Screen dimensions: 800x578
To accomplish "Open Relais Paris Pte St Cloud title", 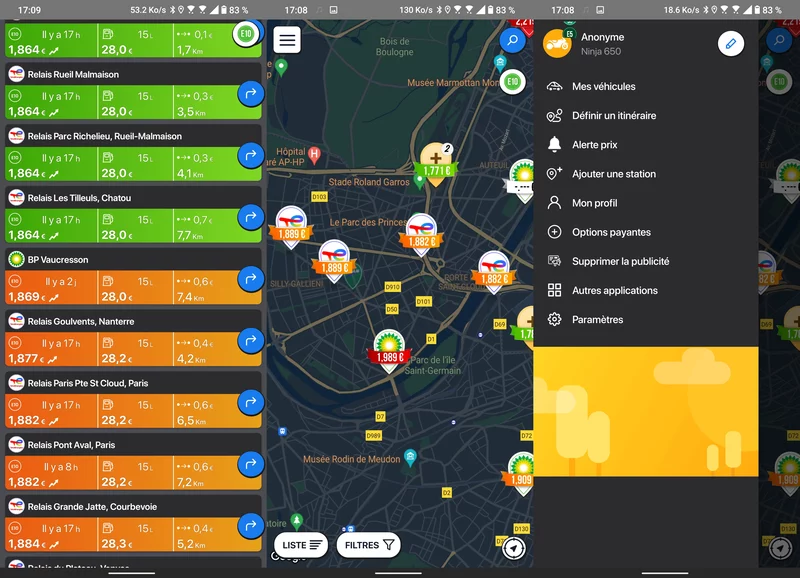I will pos(88,383).
